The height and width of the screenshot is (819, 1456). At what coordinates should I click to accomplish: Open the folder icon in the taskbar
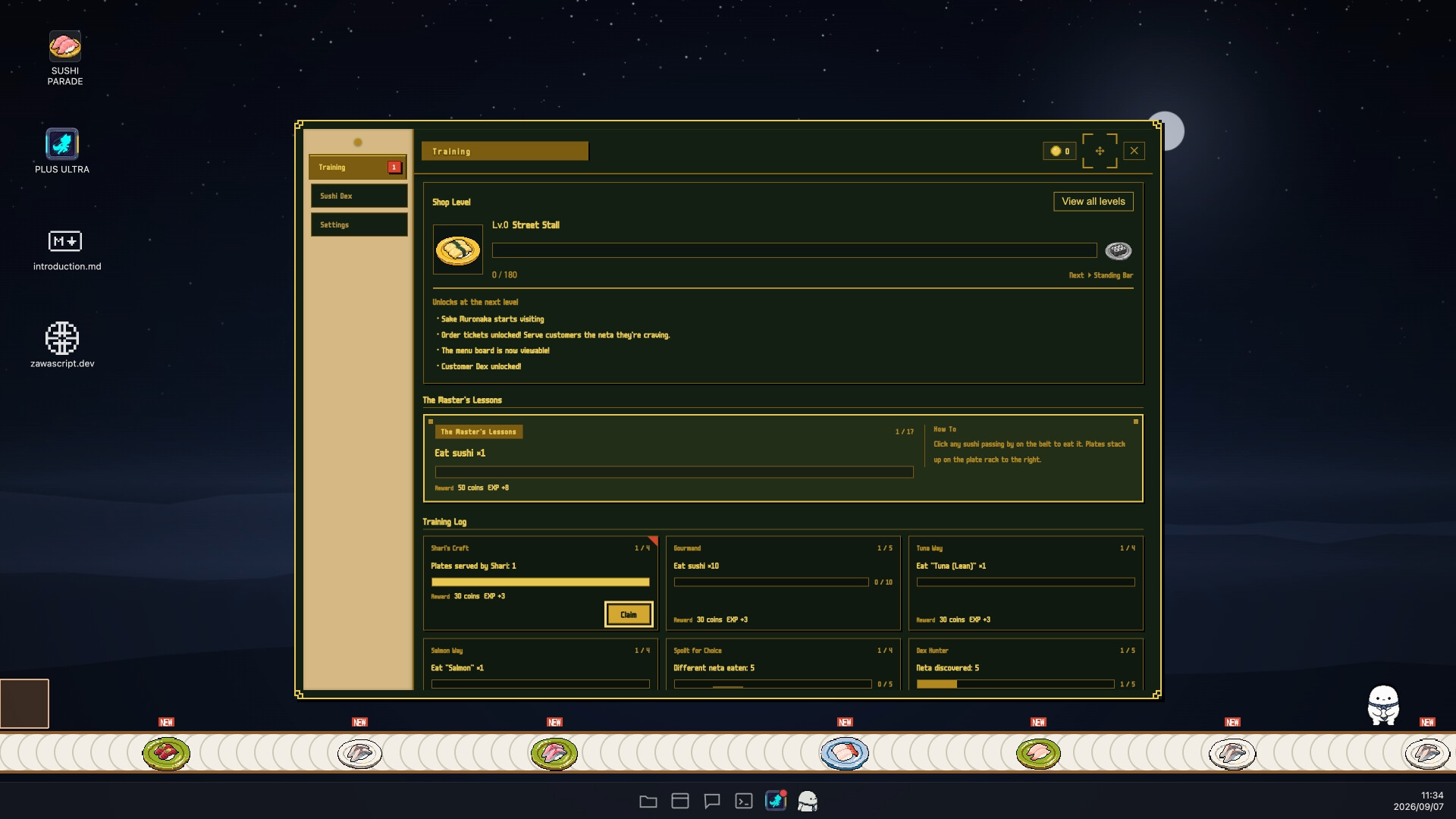tap(648, 801)
